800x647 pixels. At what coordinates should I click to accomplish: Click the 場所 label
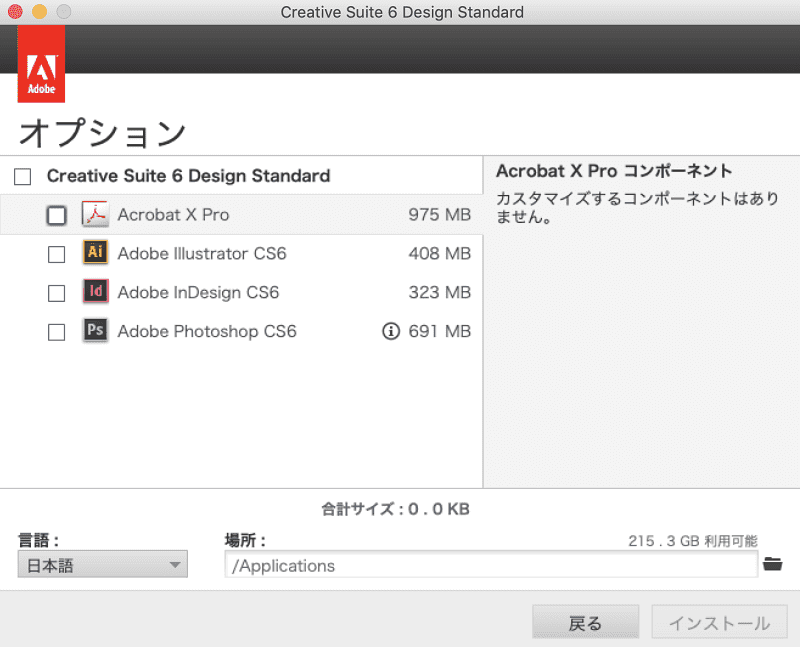[245, 540]
